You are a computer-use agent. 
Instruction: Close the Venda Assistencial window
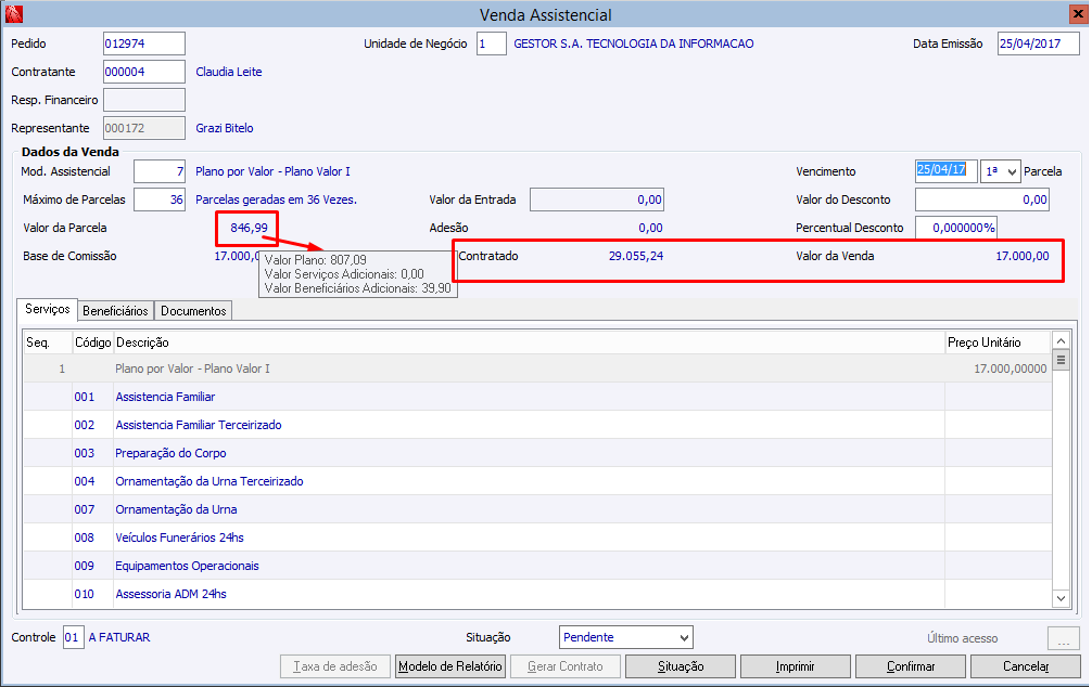click(1077, 13)
